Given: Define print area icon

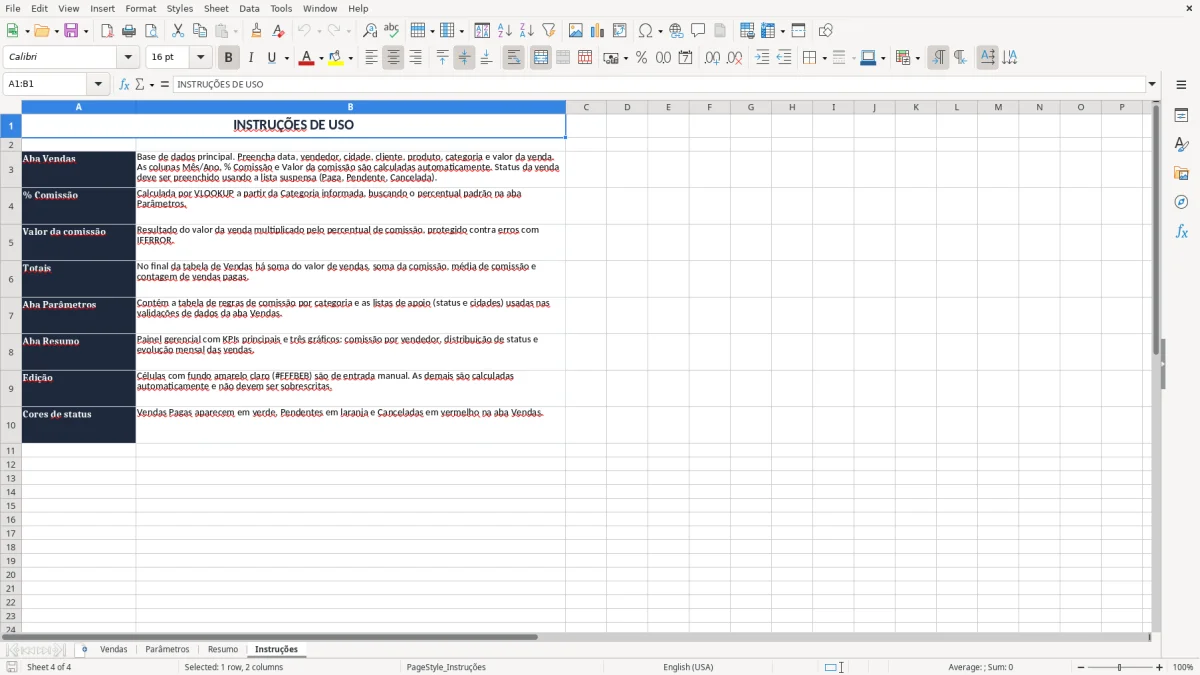Looking at the screenshot, I should (747, 31).
